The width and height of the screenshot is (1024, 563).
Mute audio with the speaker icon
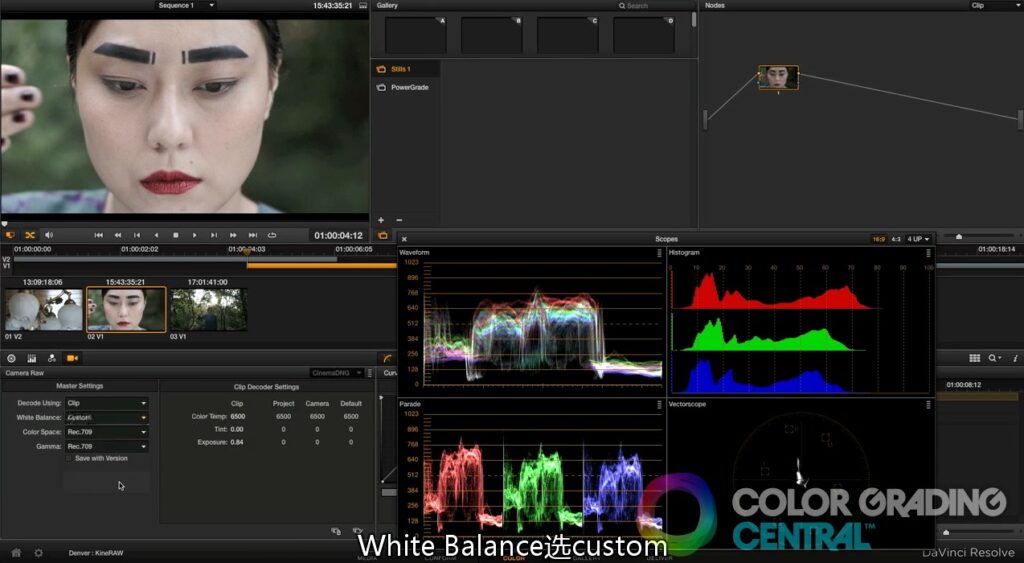pos(49,235)
